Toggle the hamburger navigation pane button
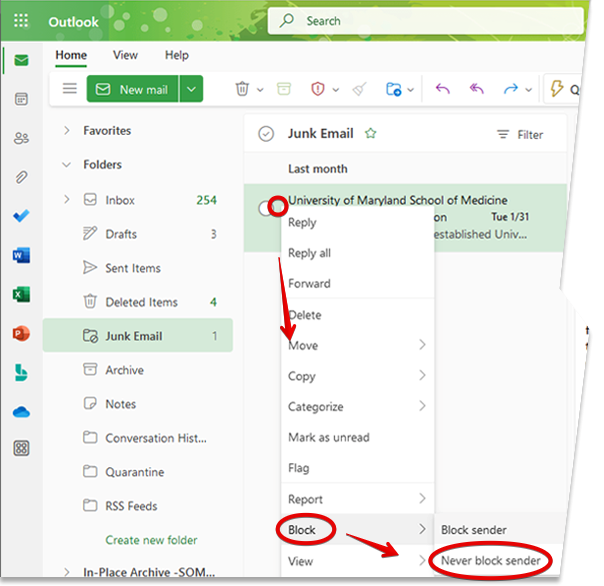This screenshot has height=586, width=604. (70, 89)
